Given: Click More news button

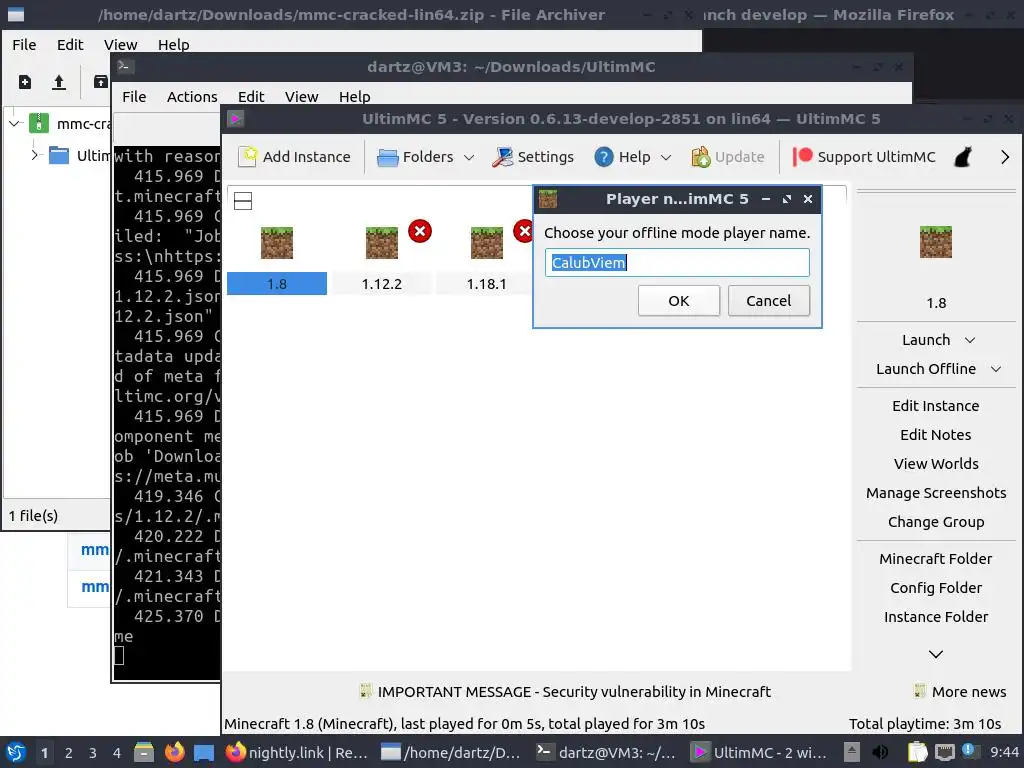Looking at the screenshot, I should [960, 692].
